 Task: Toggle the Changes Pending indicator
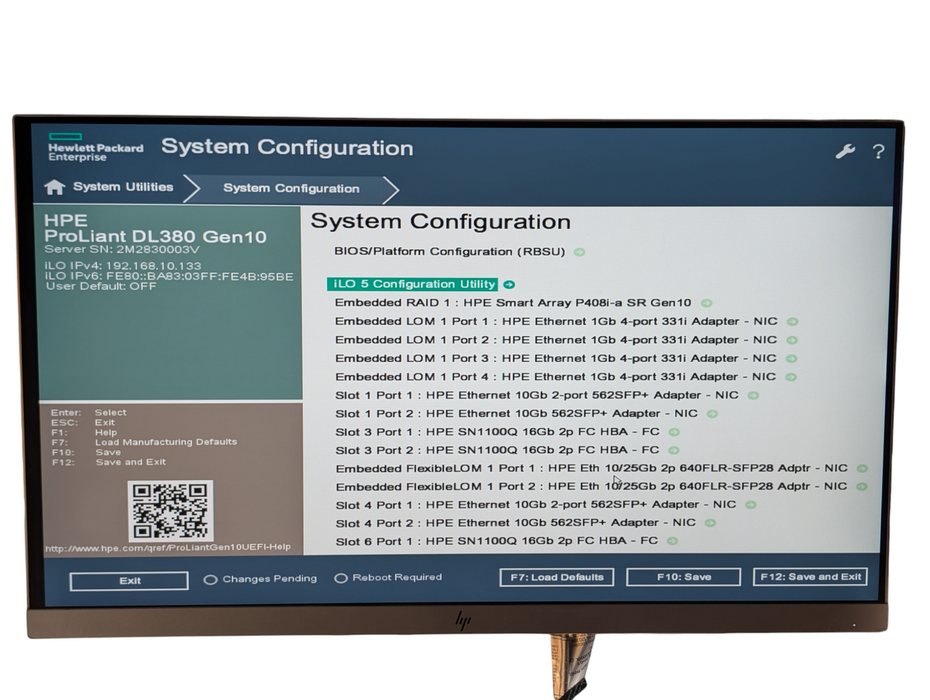point(211,579)
